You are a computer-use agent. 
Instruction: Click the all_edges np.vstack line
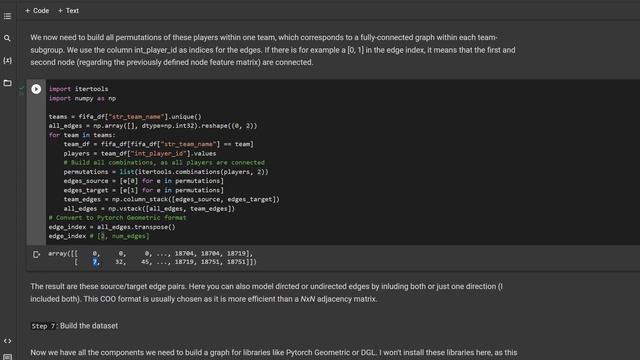pos(149,209)
